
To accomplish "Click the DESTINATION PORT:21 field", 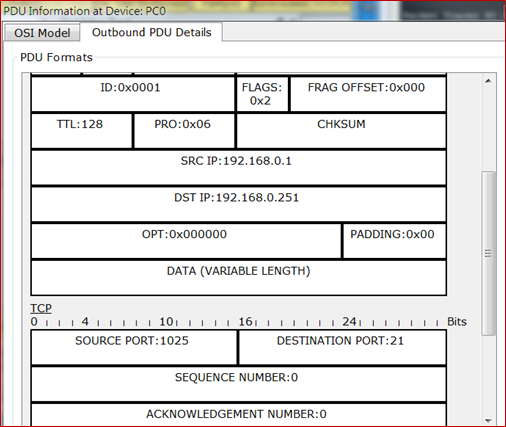I will click(343, 347).
